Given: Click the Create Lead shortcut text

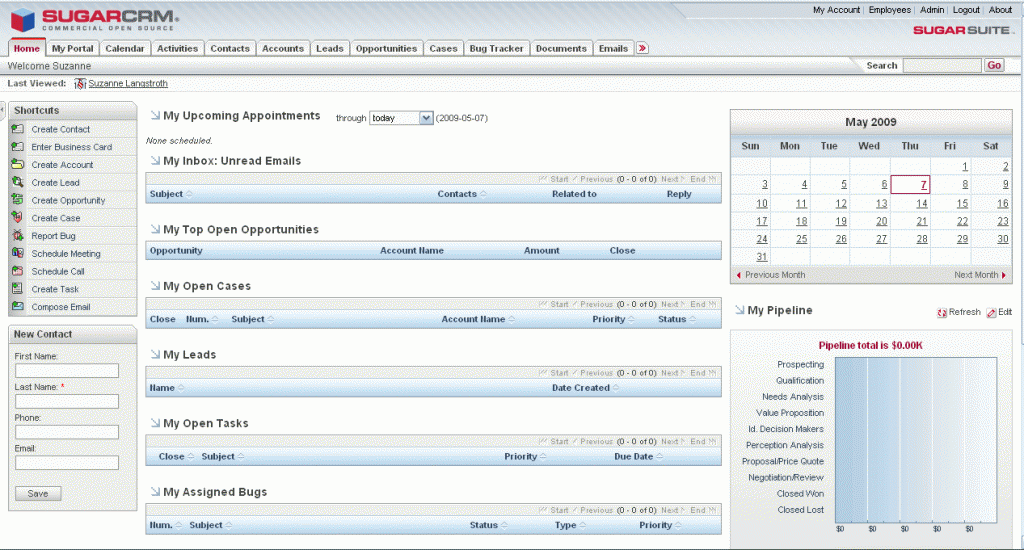Looking at the screenshot, I should [x=56, y=182].
